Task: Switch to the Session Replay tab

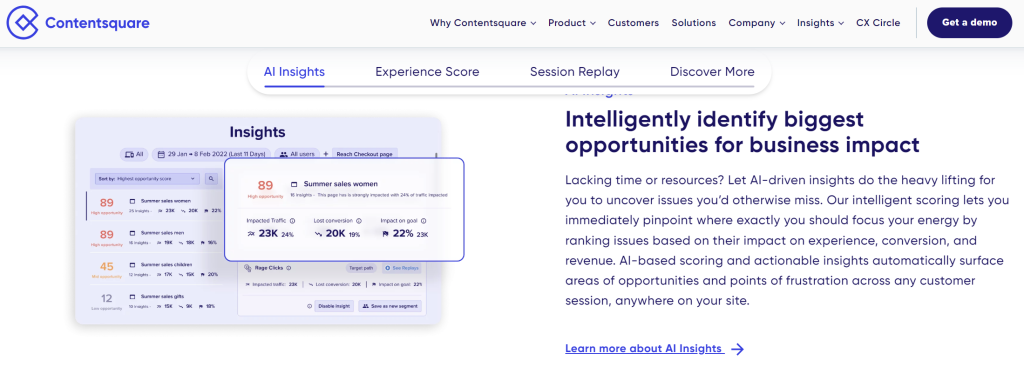Action: coord(575,72)
